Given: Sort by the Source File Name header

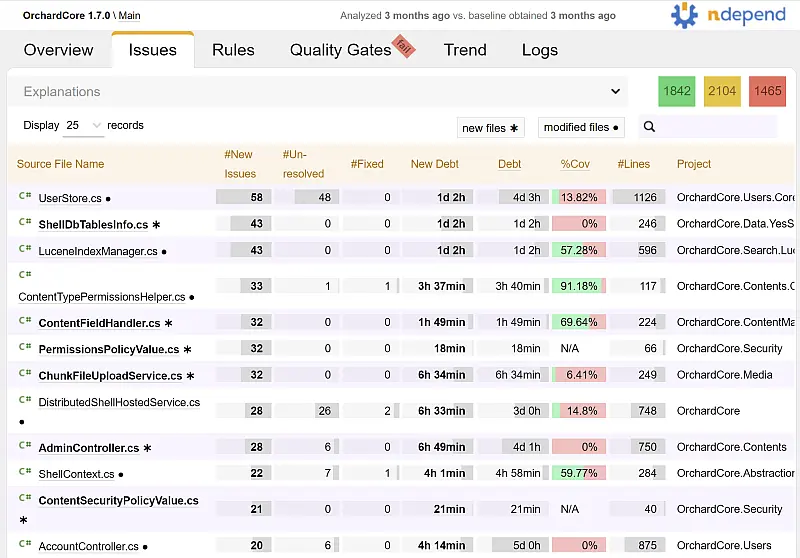Looking at the screenshot, I should pos(60,164).
